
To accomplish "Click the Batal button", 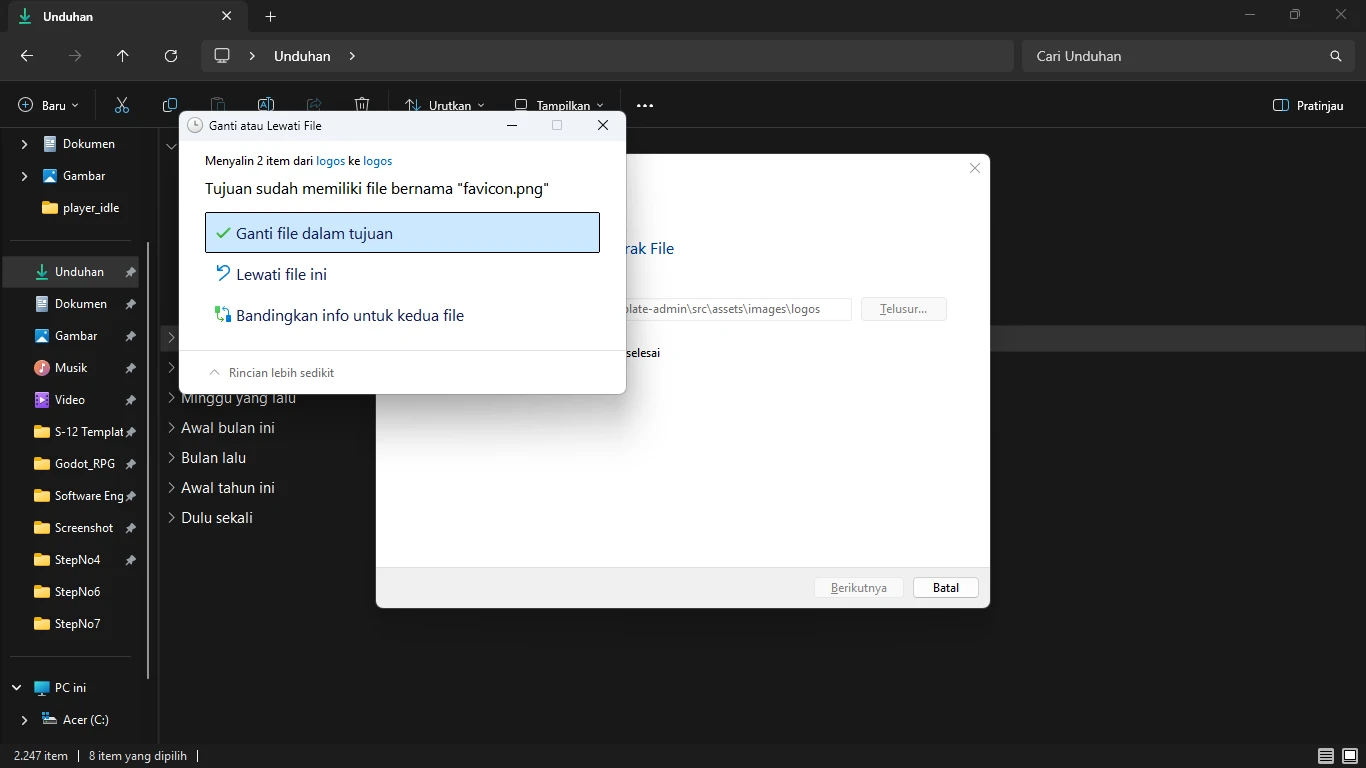I will (945, 588).
